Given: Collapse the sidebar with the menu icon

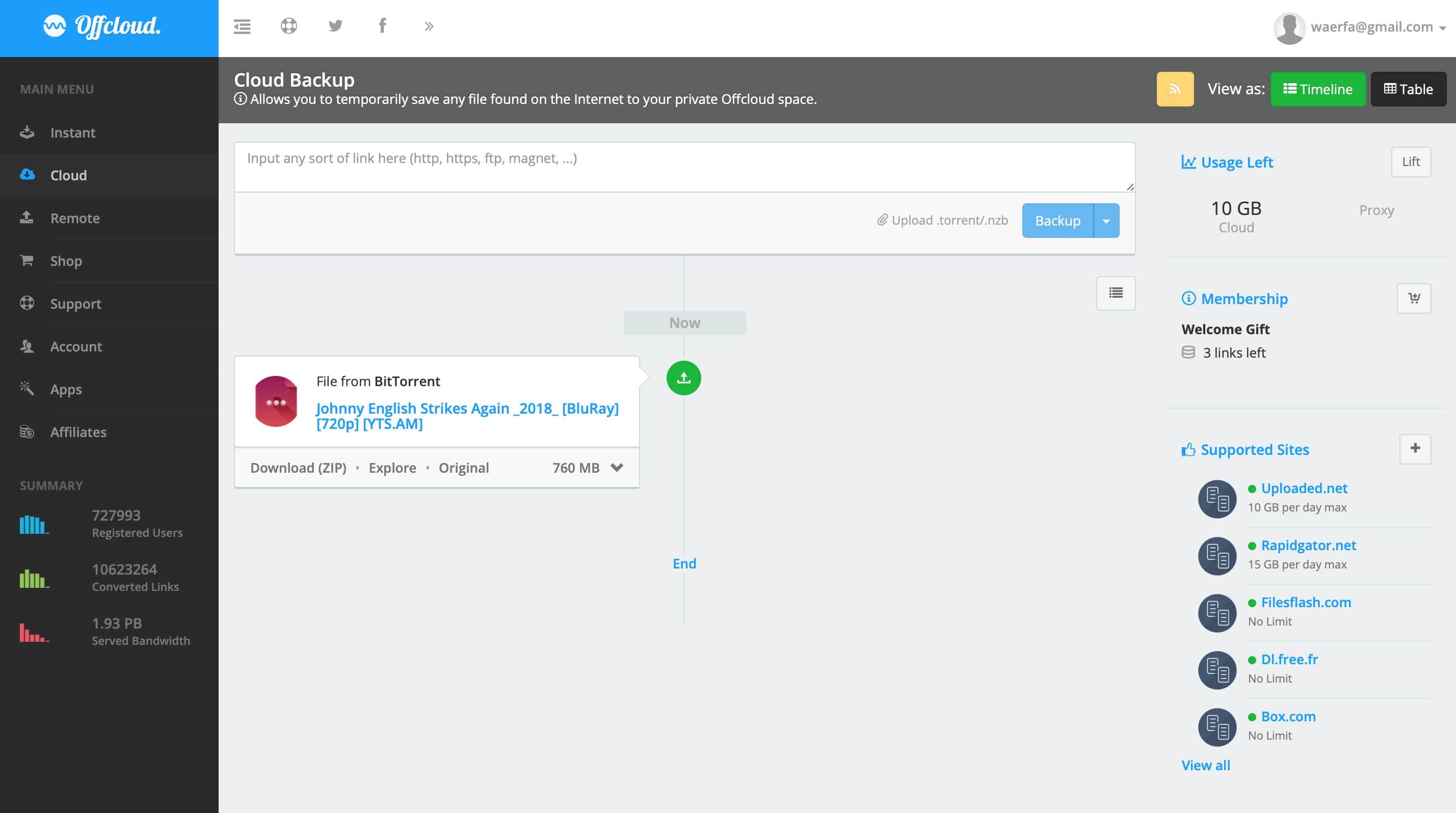Looking at the screenshot, I should point(242,26).
